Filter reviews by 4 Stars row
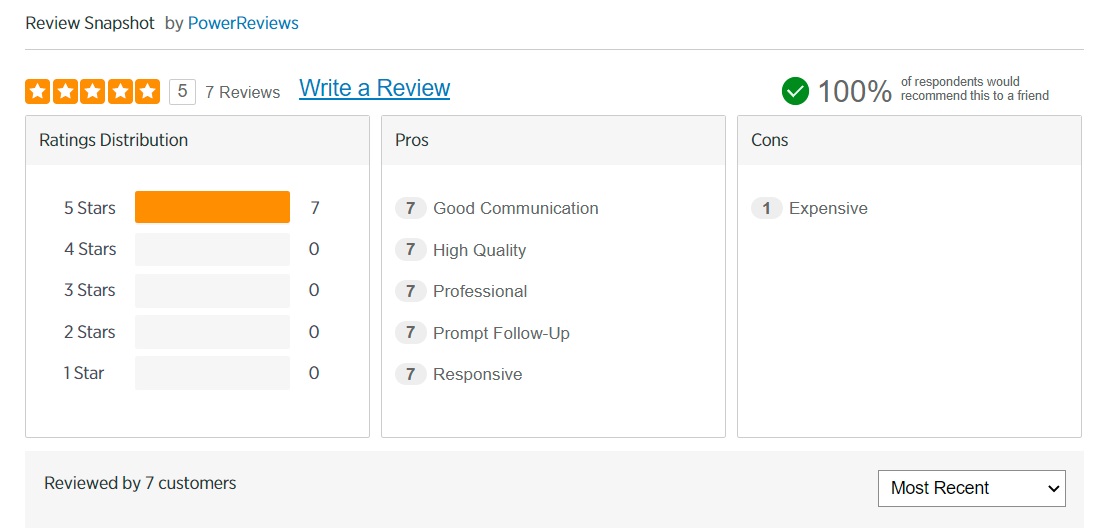This screenshot has height=528, width=1108. (x=212, y=249)
